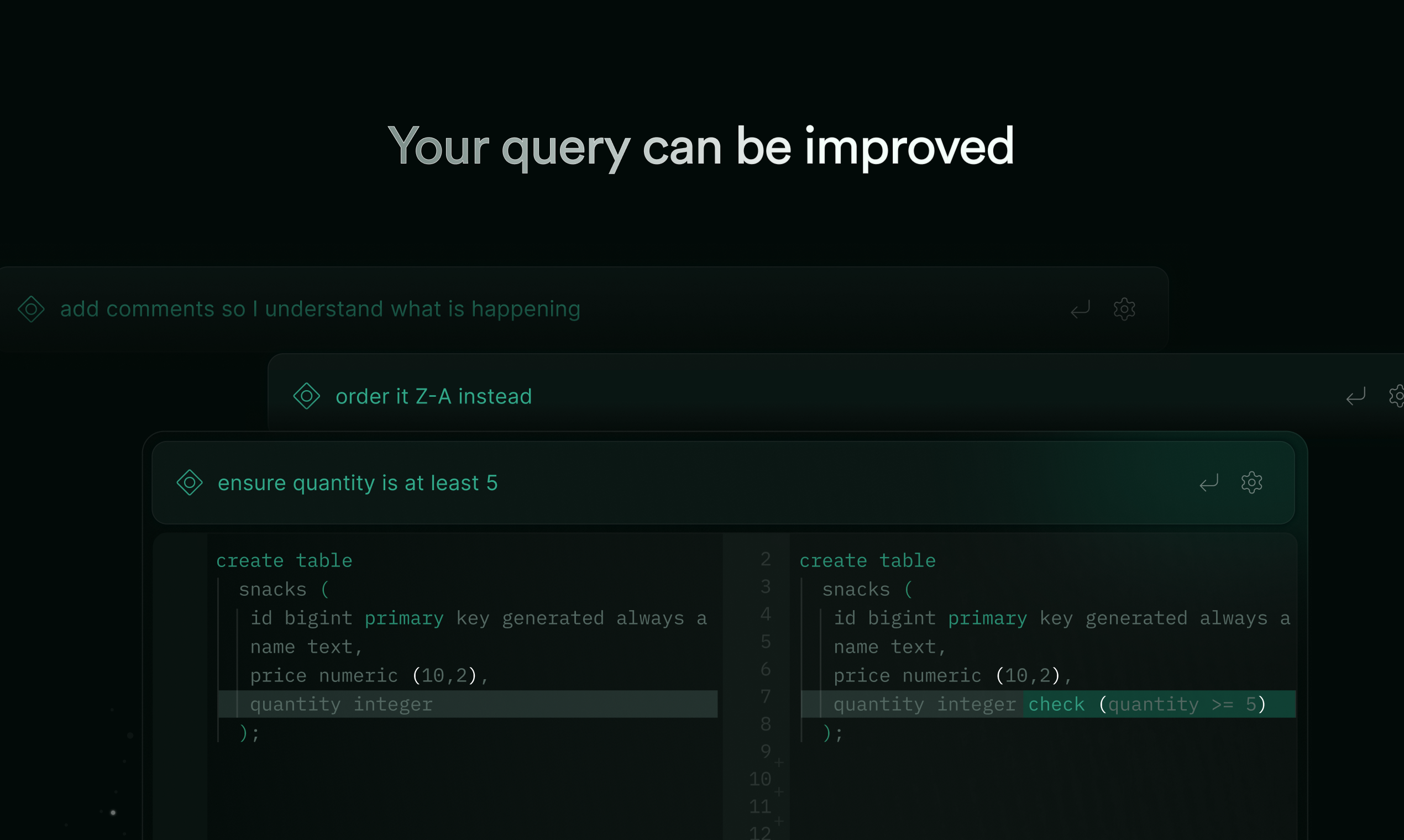Viewport: 1404px width, 840px height.
Task: Open the partly visible gear in 'order it Z-A' prompt
Action: pyautogui.click(x=1397, y=396)
